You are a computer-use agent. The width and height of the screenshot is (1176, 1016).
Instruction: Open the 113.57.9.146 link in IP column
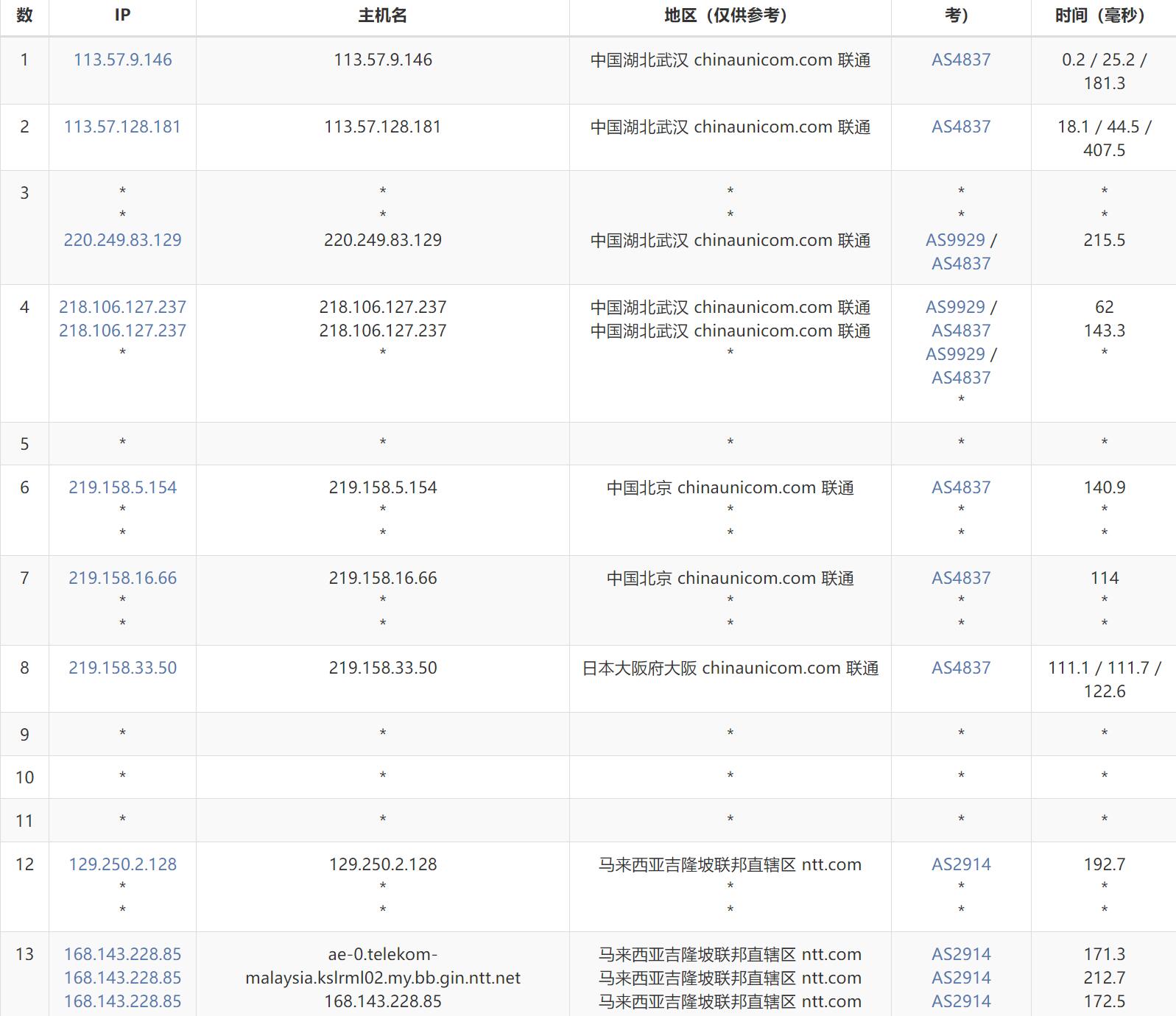(122, 60)
